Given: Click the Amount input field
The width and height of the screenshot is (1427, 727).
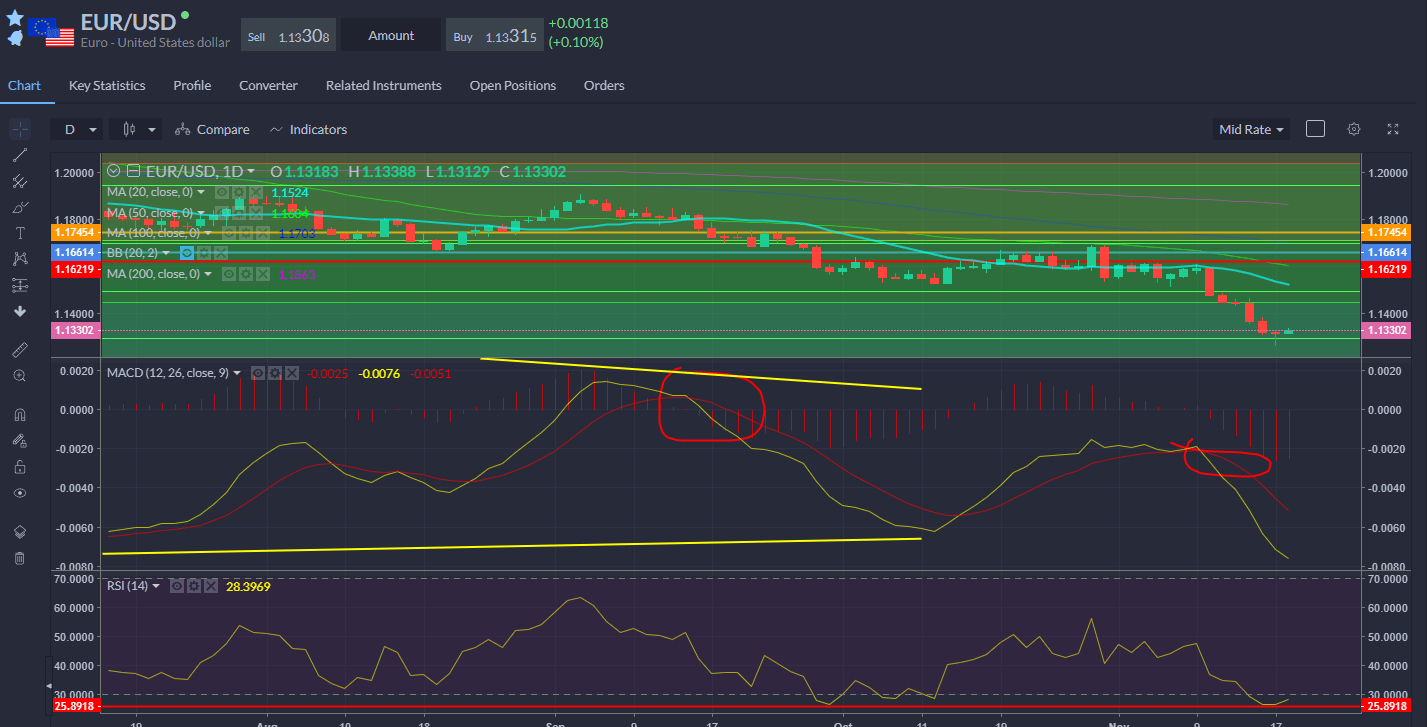Looking at the screenshot, I should pos(390,33).
